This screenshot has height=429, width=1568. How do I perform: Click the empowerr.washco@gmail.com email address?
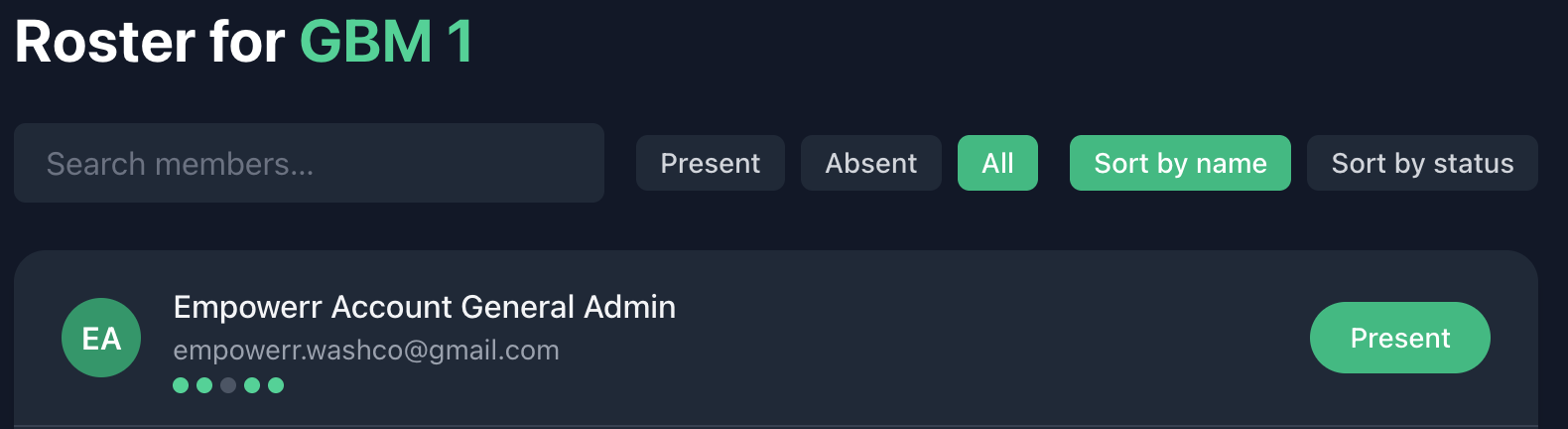click(366, 351)
